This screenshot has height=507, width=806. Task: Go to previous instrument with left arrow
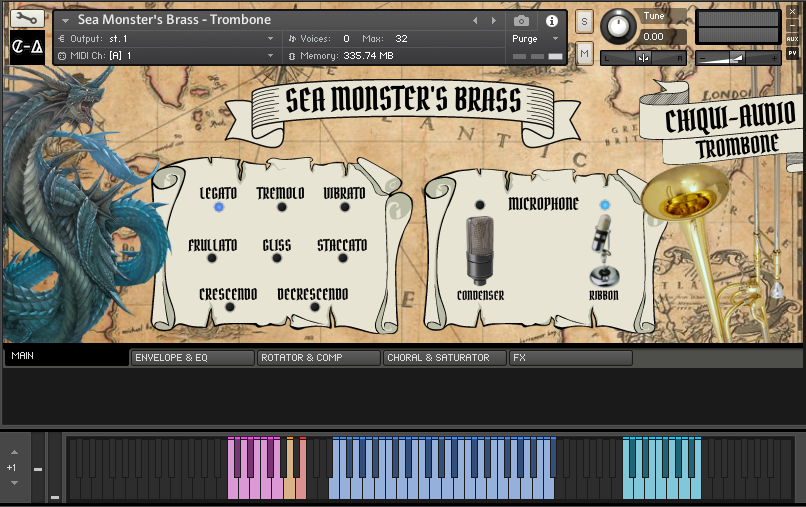point(475,21)
